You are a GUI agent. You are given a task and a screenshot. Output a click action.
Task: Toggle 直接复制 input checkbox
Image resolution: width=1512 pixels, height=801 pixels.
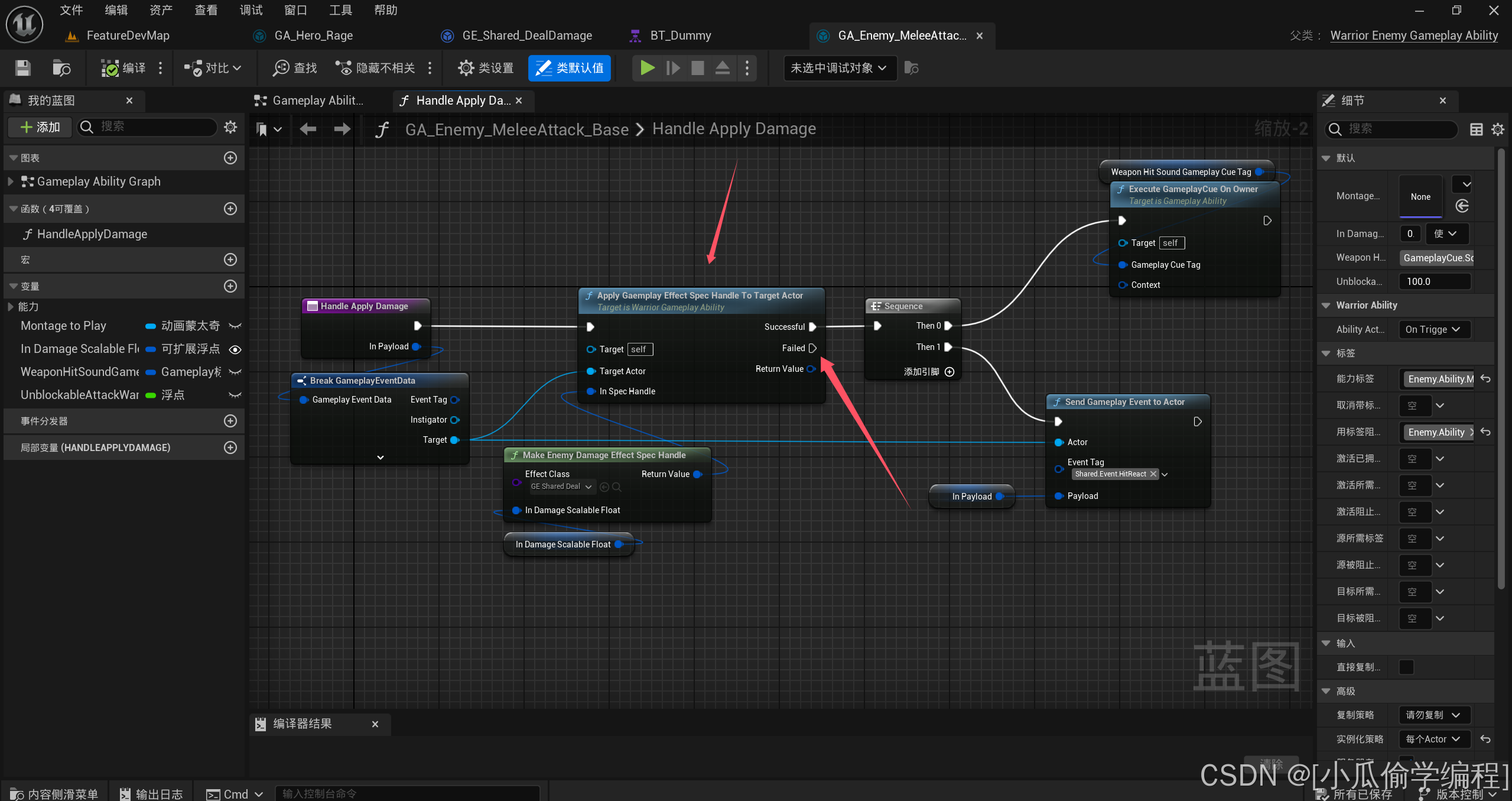click(1406, 667)
